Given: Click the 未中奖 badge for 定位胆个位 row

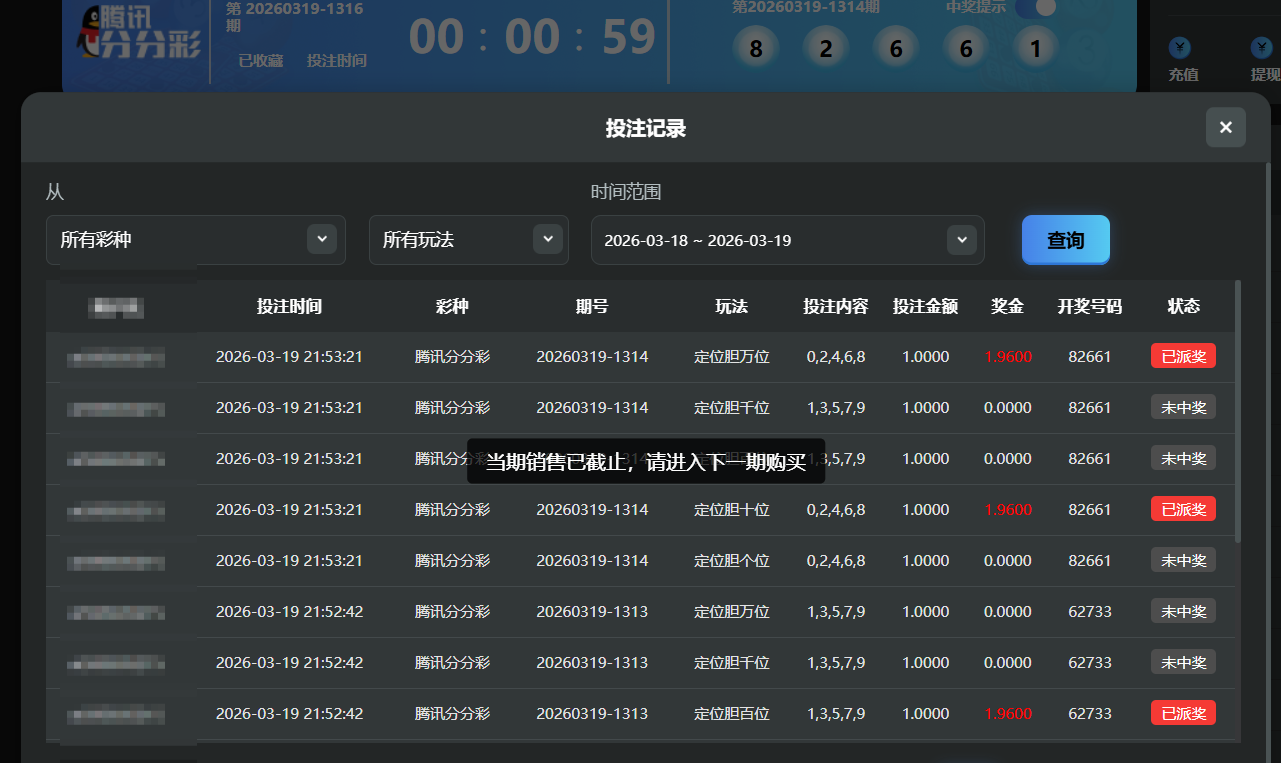Looking at the screenshot, I should pyautogui.click(x=1183, y=560).
